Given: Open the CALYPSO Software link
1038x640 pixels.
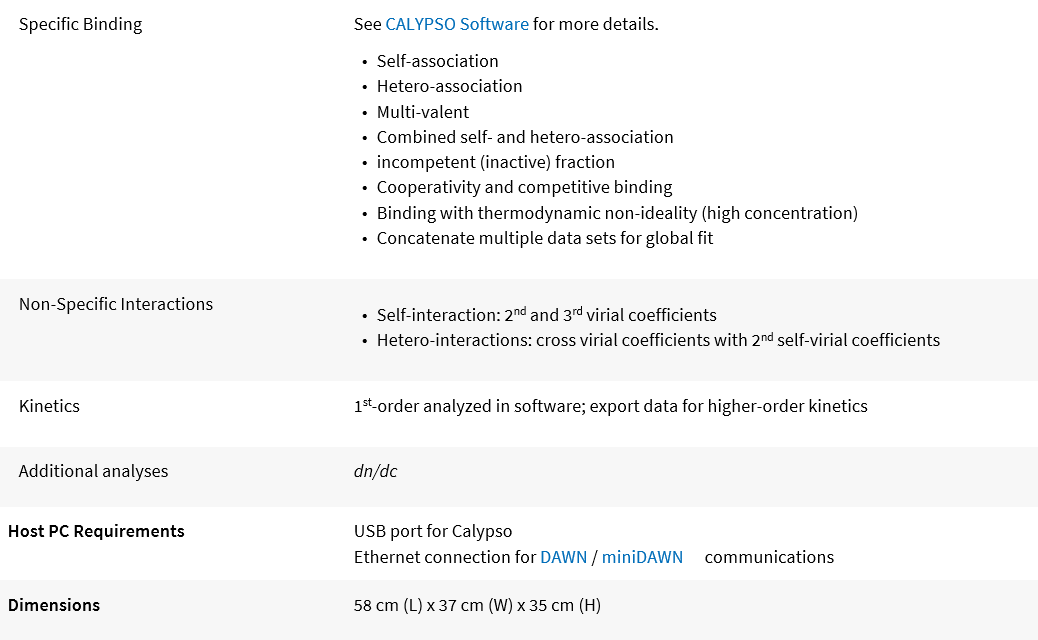Looking at the screenshot, I should point(457,24).
